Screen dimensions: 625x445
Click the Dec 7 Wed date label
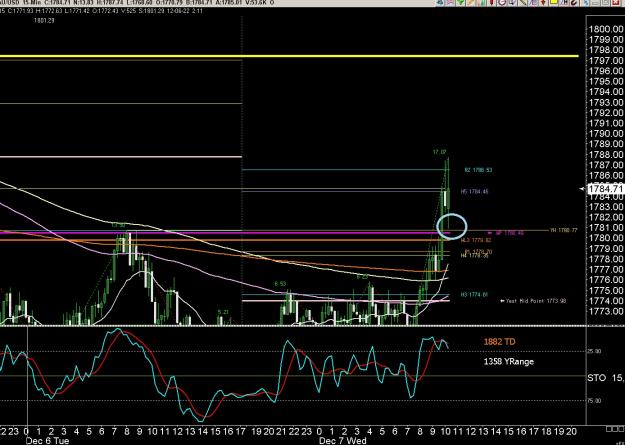point(343,441)
